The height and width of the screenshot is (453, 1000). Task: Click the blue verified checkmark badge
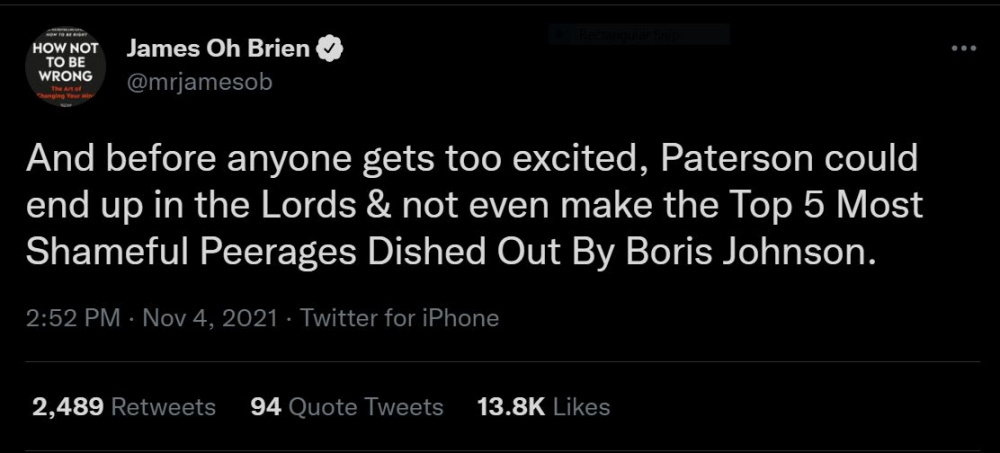[x=331, y=49]
